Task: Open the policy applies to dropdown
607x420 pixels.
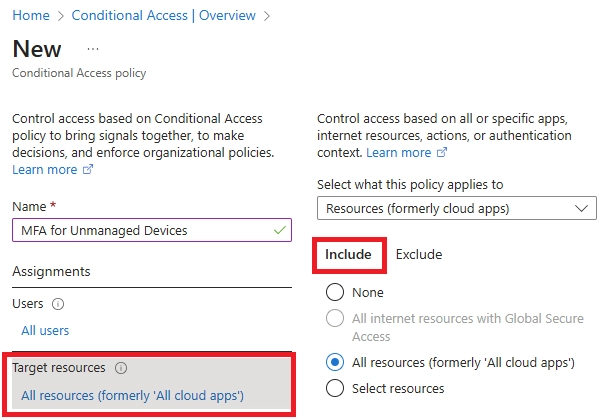Action: point(456,208)
